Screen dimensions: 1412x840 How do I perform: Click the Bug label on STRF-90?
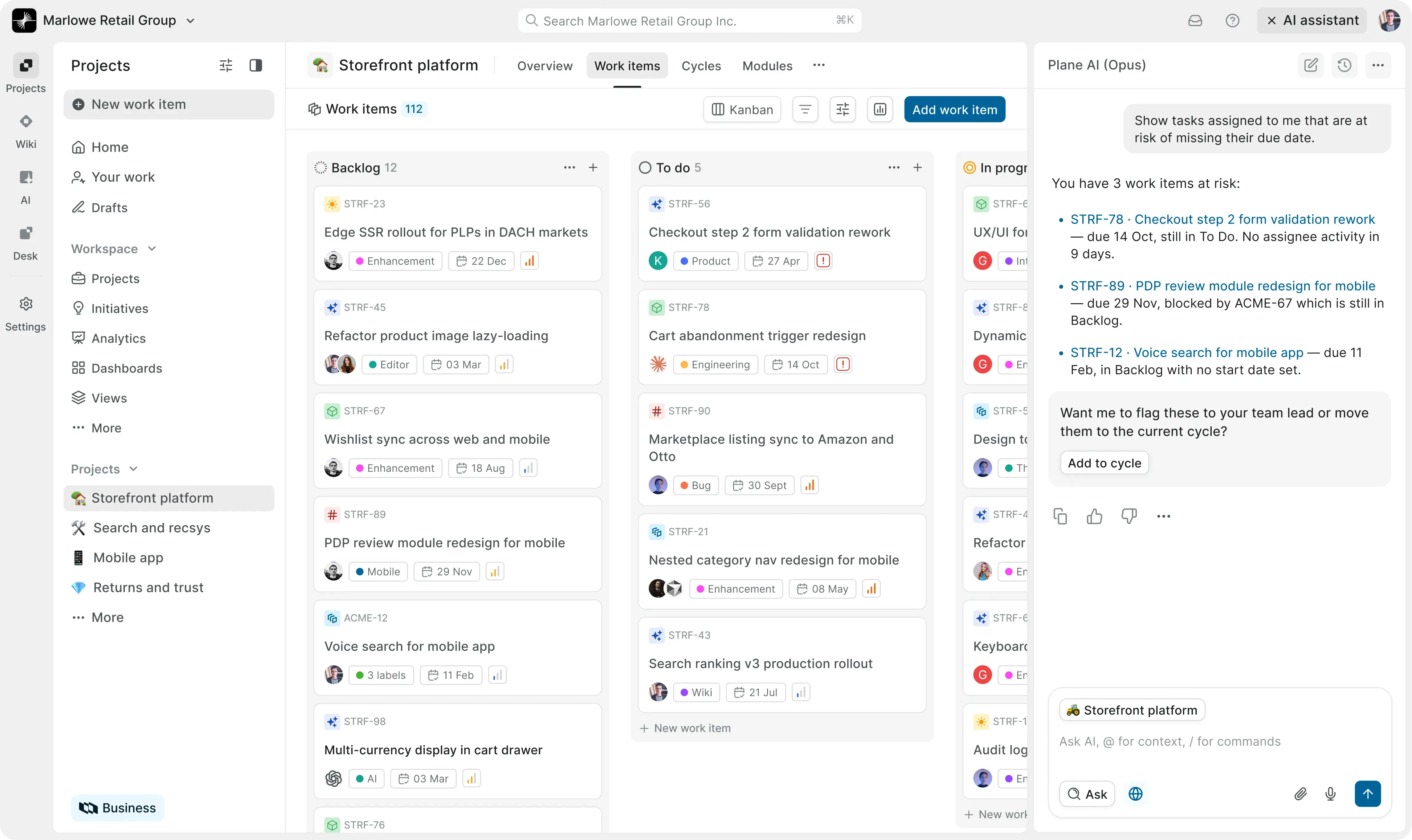(695, 485)
